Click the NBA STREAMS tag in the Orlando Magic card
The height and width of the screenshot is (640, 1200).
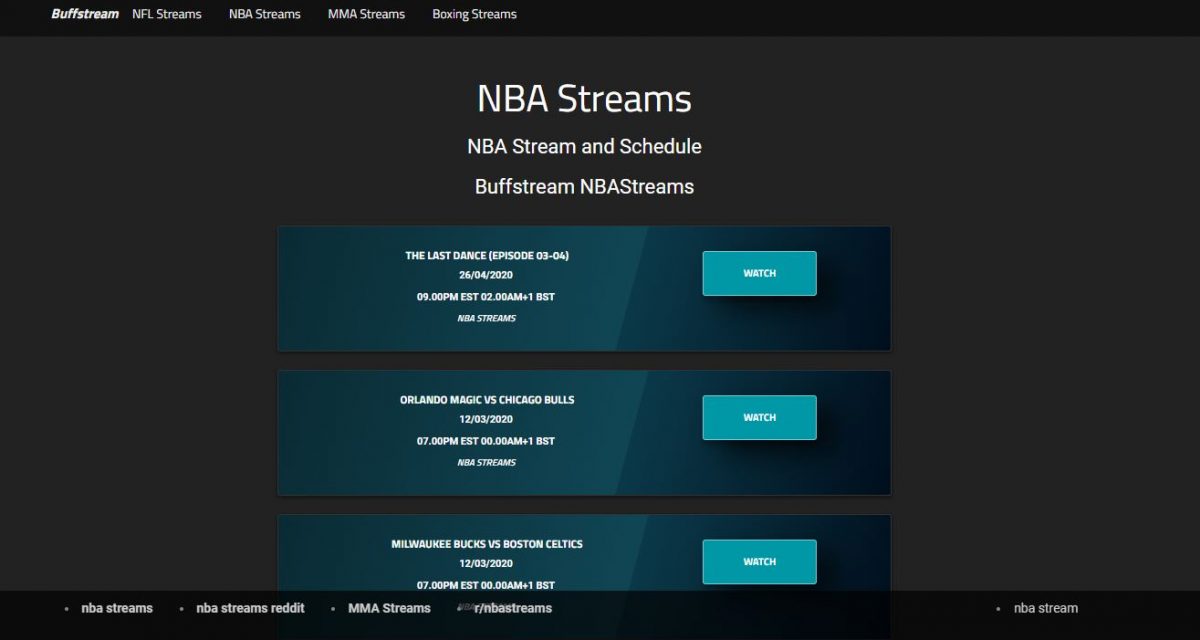click(487, 463)
